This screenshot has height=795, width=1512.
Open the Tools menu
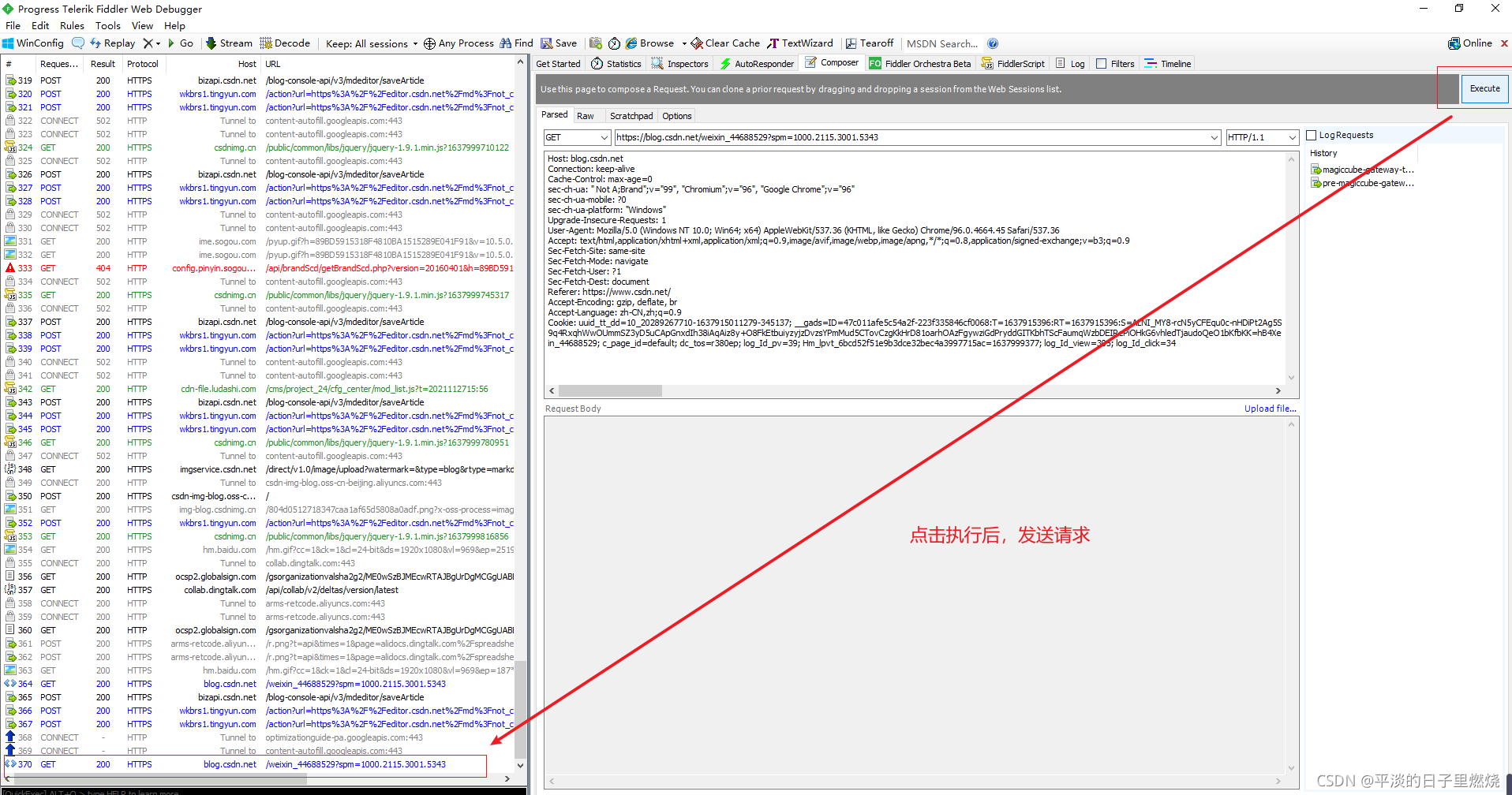point(108,25)
